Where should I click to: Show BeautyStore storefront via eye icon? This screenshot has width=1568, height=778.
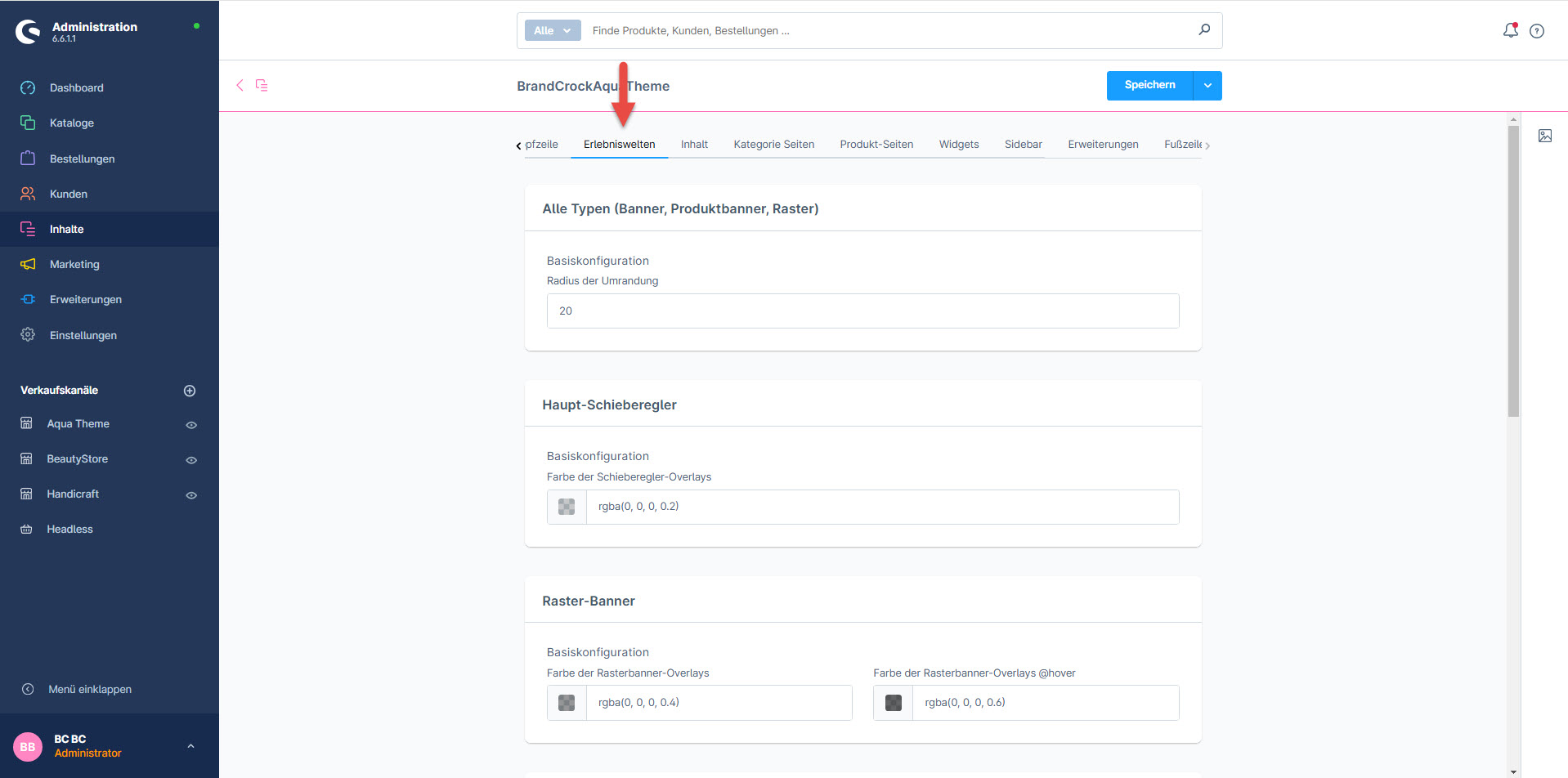tap(191, 460)
